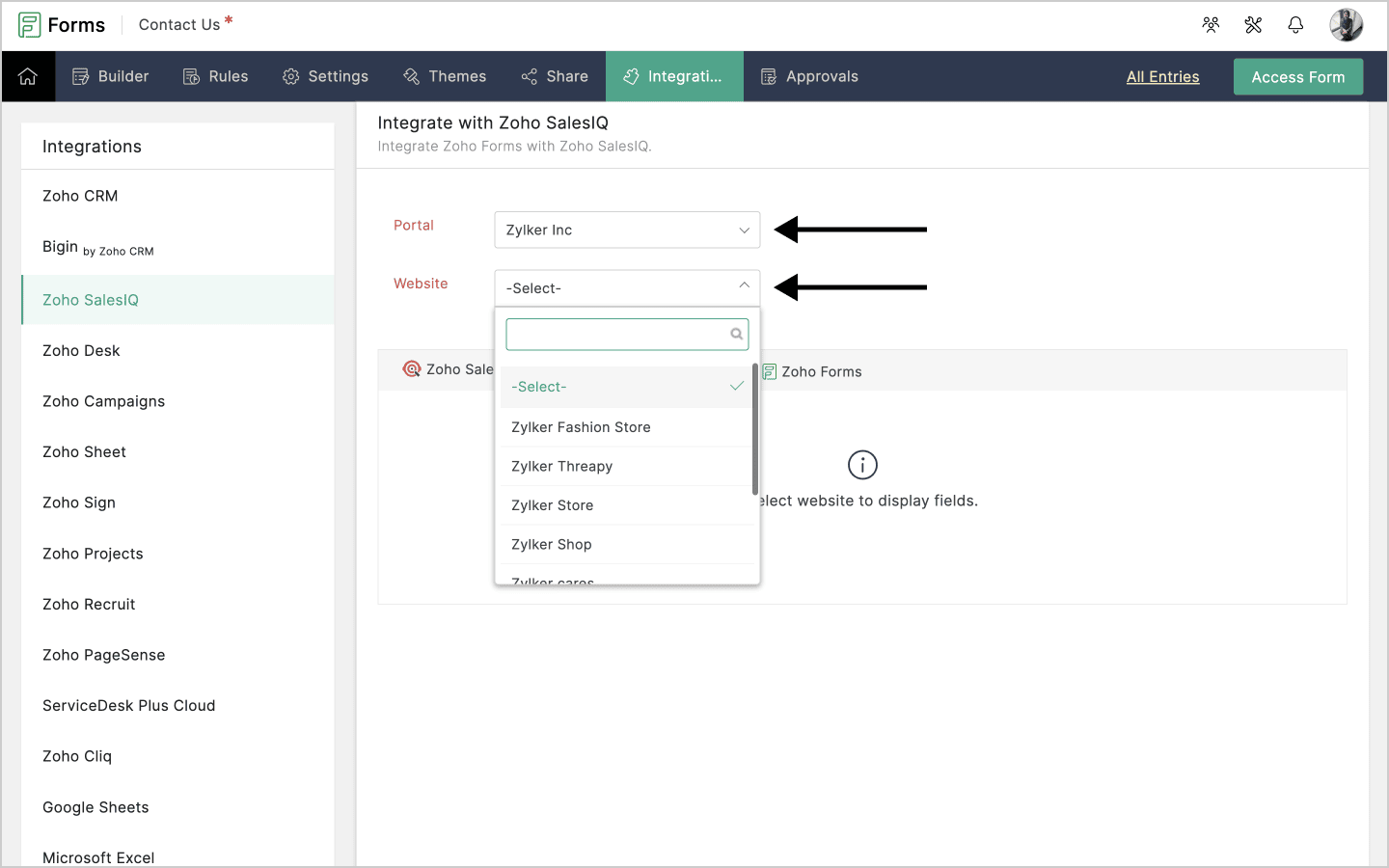Switch to the Rules tab
This screenshot has height=868, width=1389.
point(215,76)
